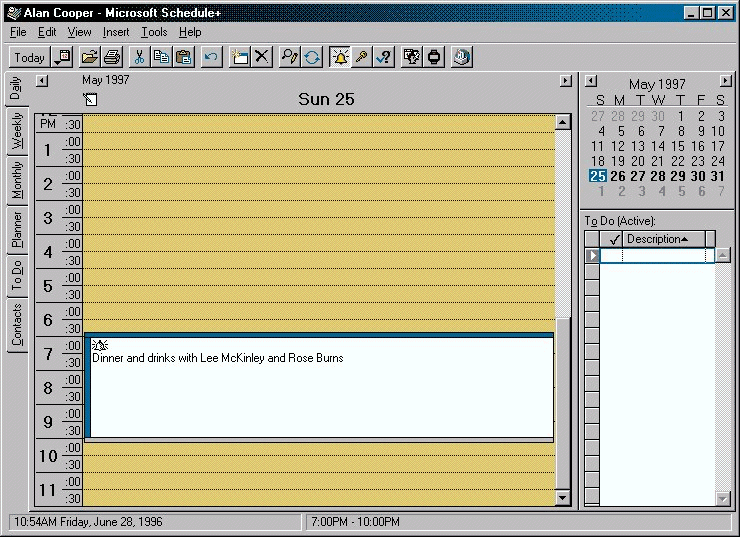Select May 29 in the mini calendar
The image size is (740, 537).
[680, 176]
